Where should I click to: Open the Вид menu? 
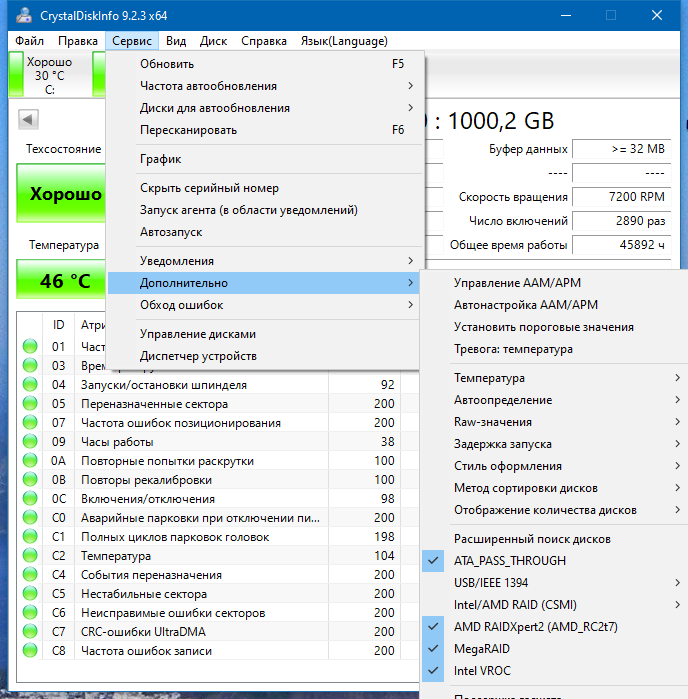pyautogui.click(x=176, y=41)
